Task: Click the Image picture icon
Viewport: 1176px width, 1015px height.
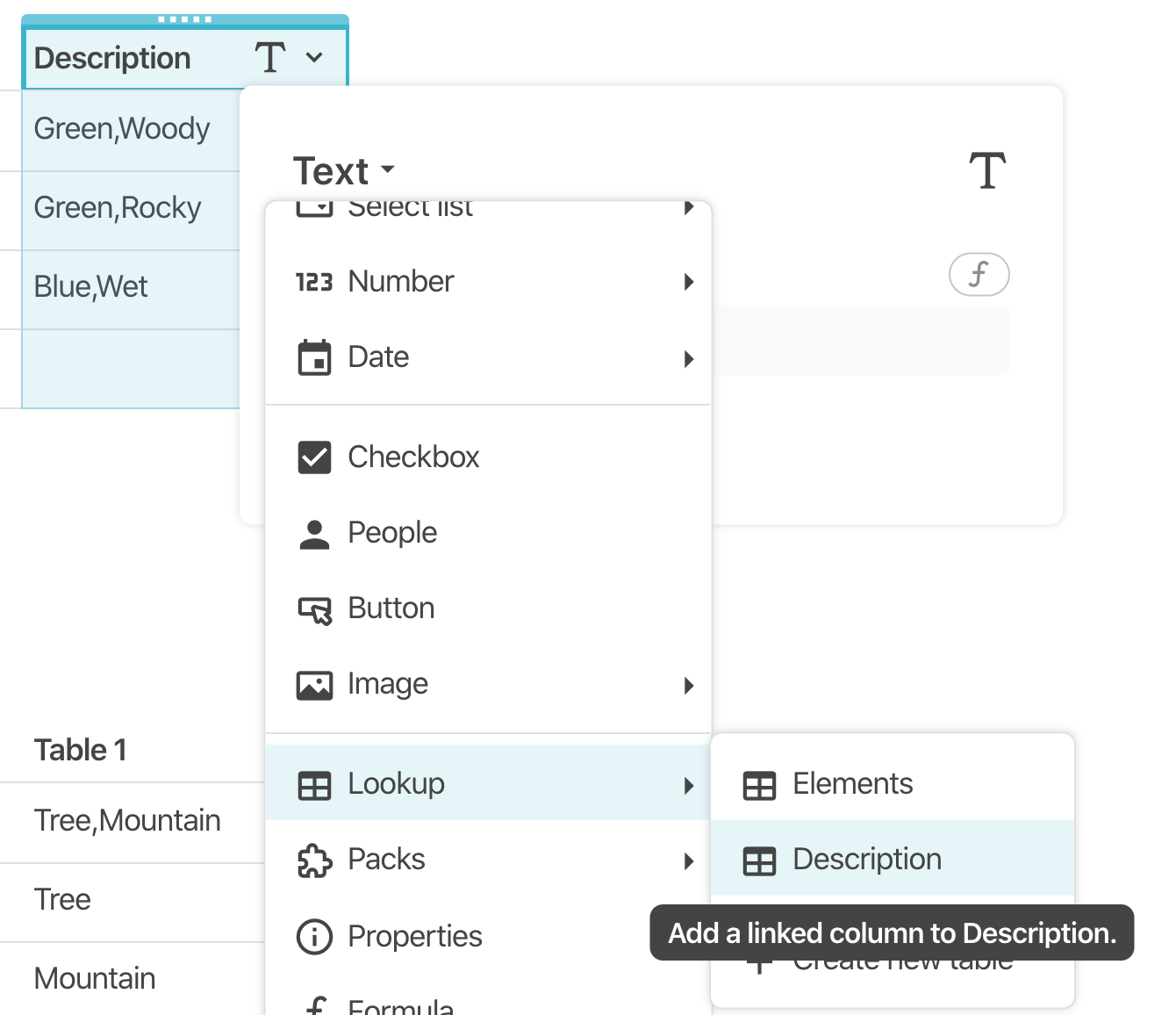Action: (x=314, y=685)
